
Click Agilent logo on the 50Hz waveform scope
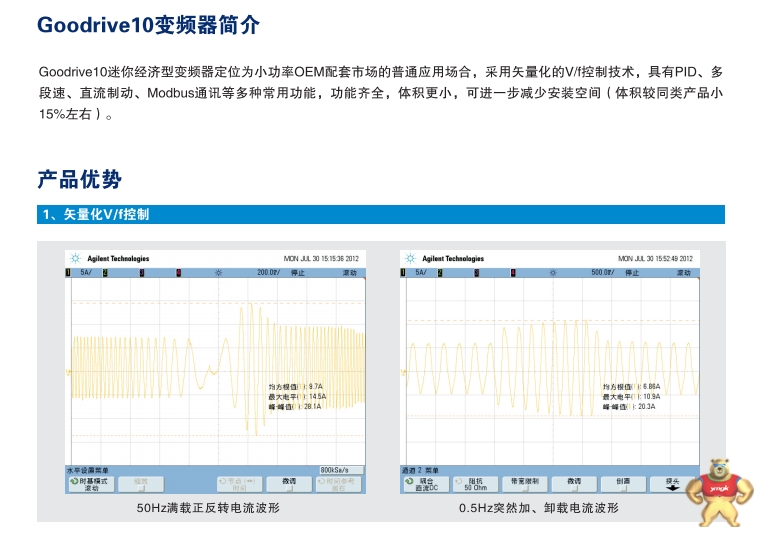[x=75, y=258]
